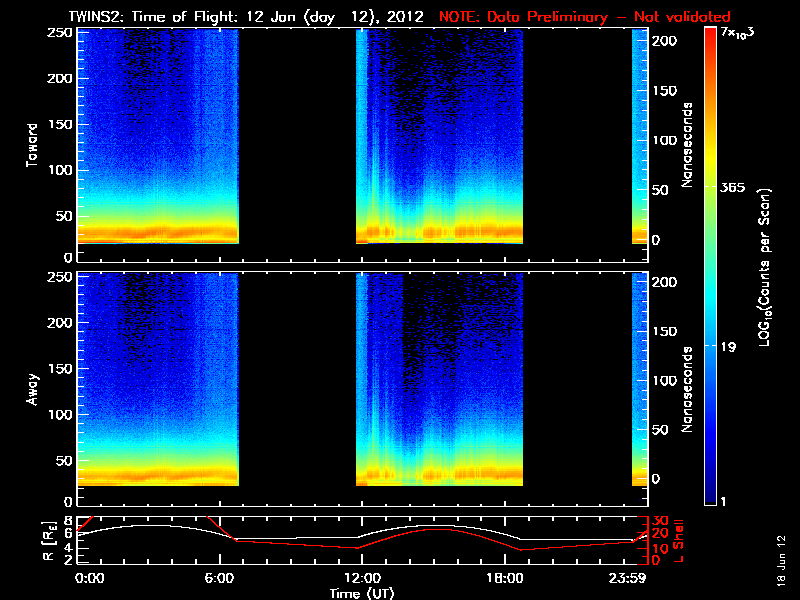This screenshot has height=600, width=800.
Task: Click the "7x10^3" color bar maximum label
Action: coord(738,33)
